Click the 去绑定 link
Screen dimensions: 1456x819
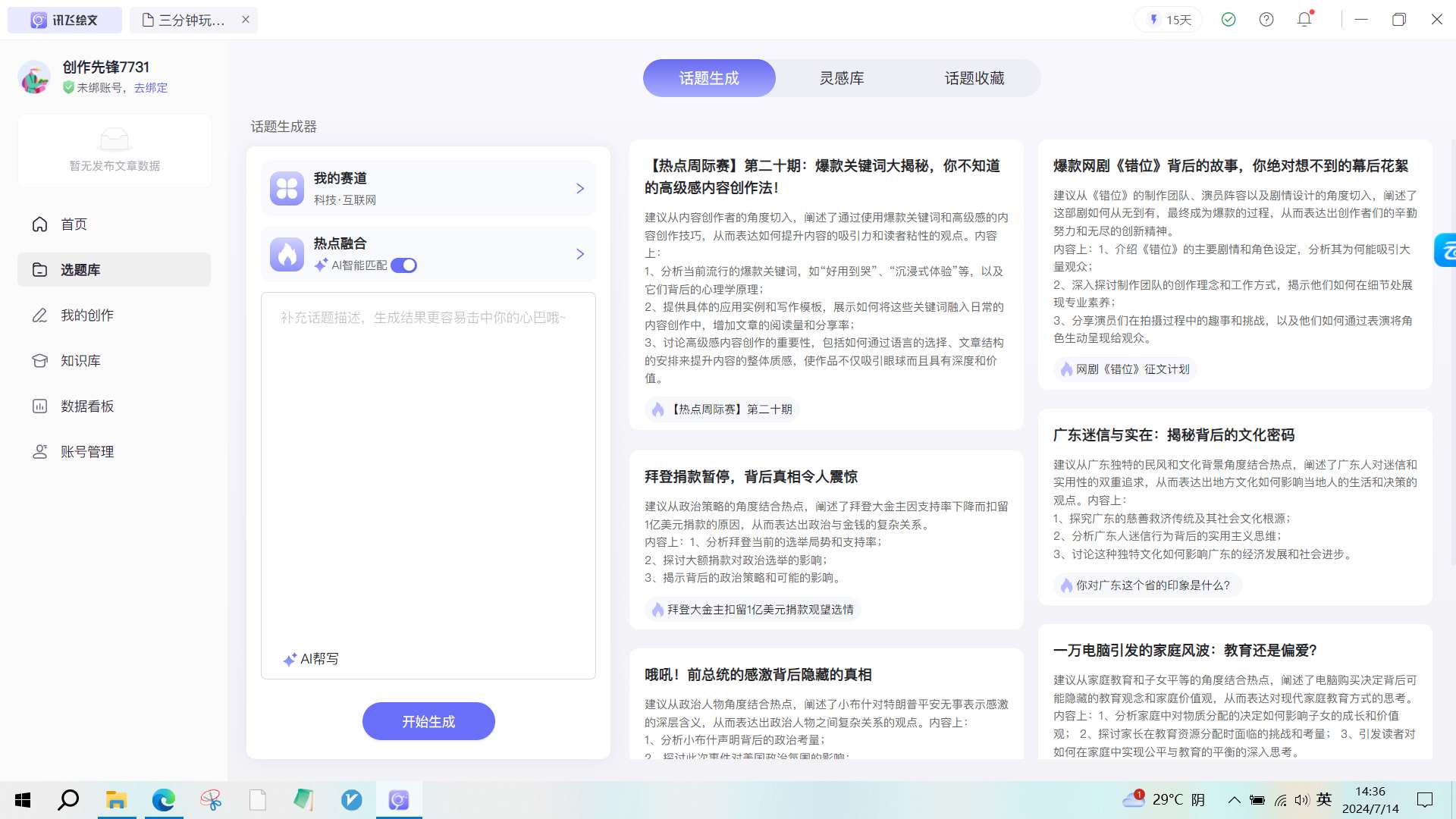point(151,88)
